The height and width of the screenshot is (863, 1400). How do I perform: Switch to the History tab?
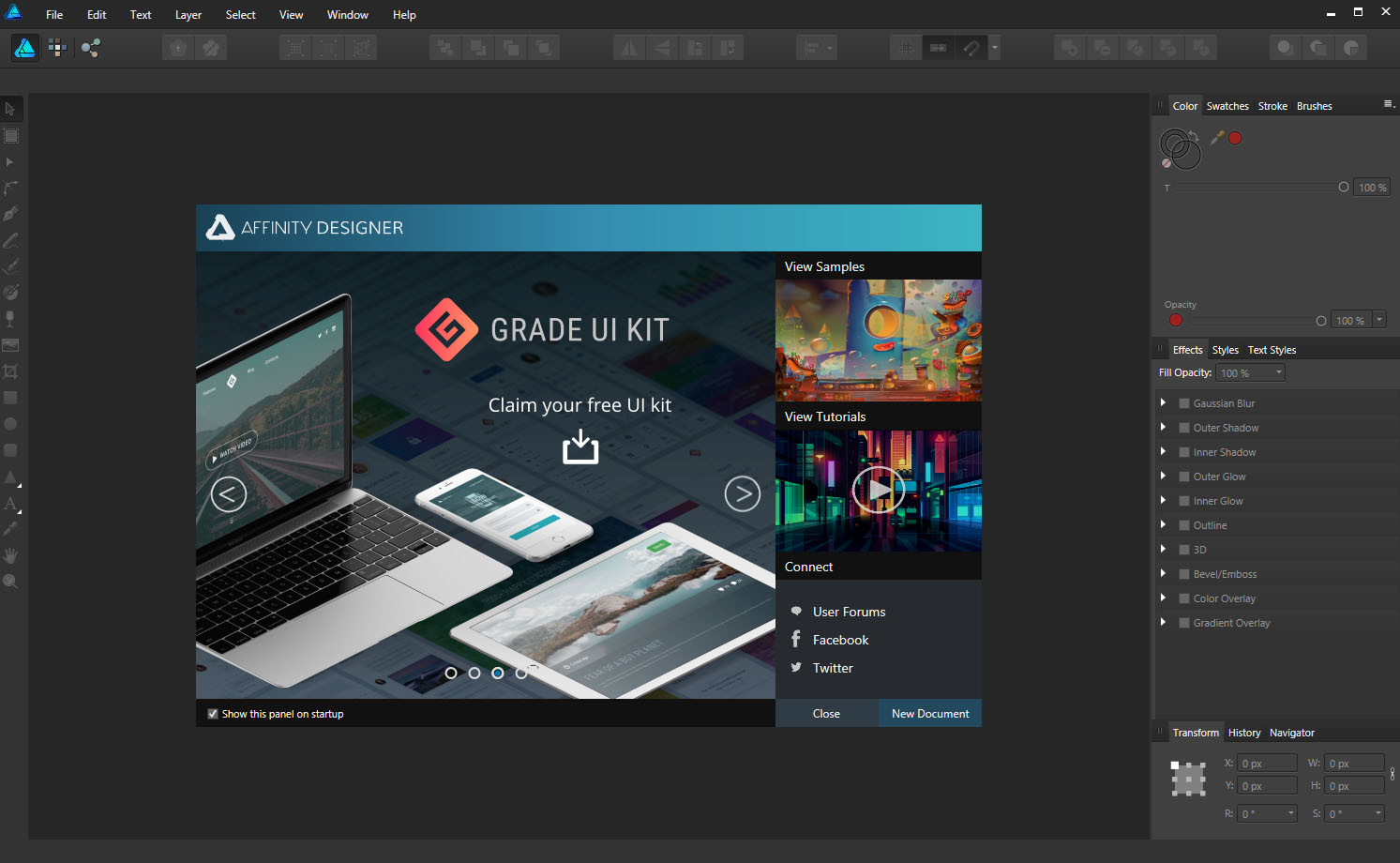[1244, 733]
